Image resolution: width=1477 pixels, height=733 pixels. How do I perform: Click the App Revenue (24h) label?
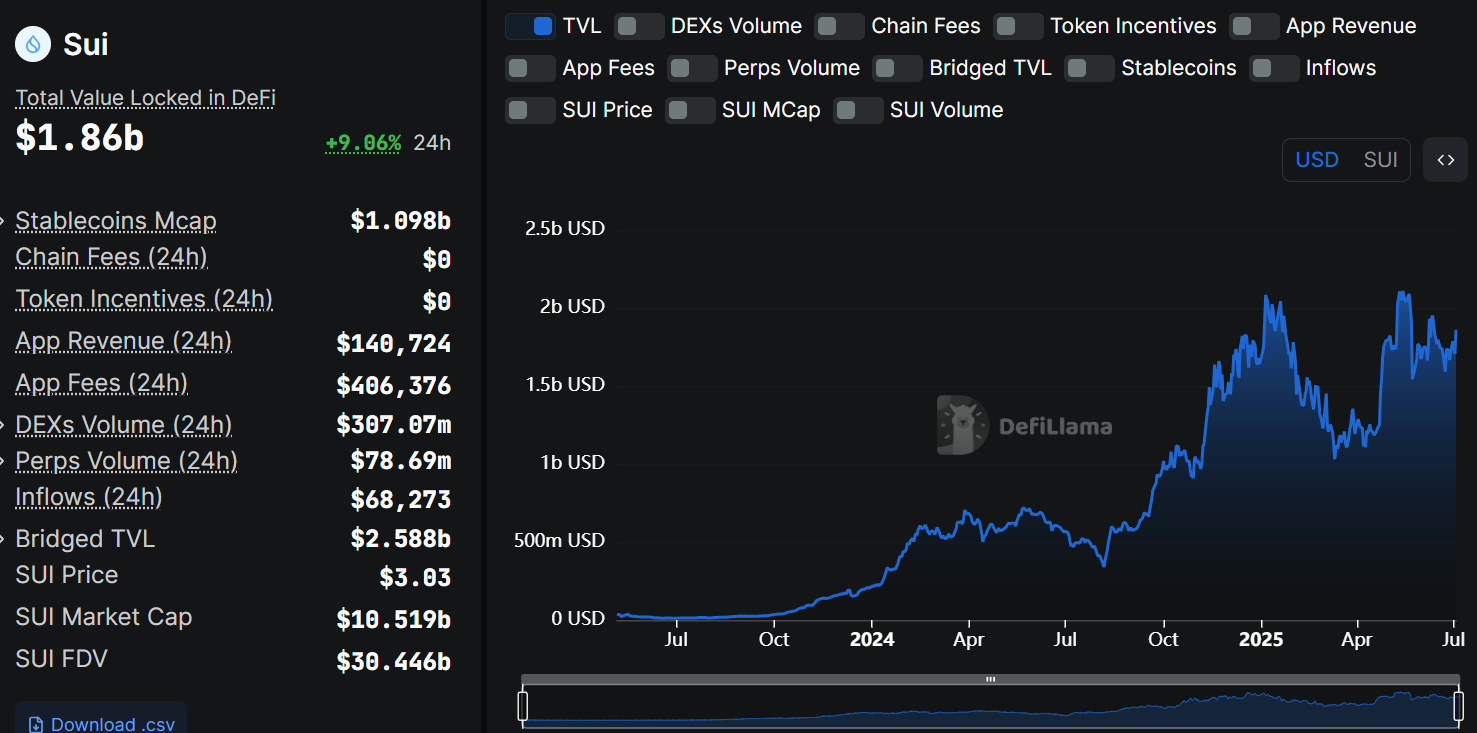[123, 341]
